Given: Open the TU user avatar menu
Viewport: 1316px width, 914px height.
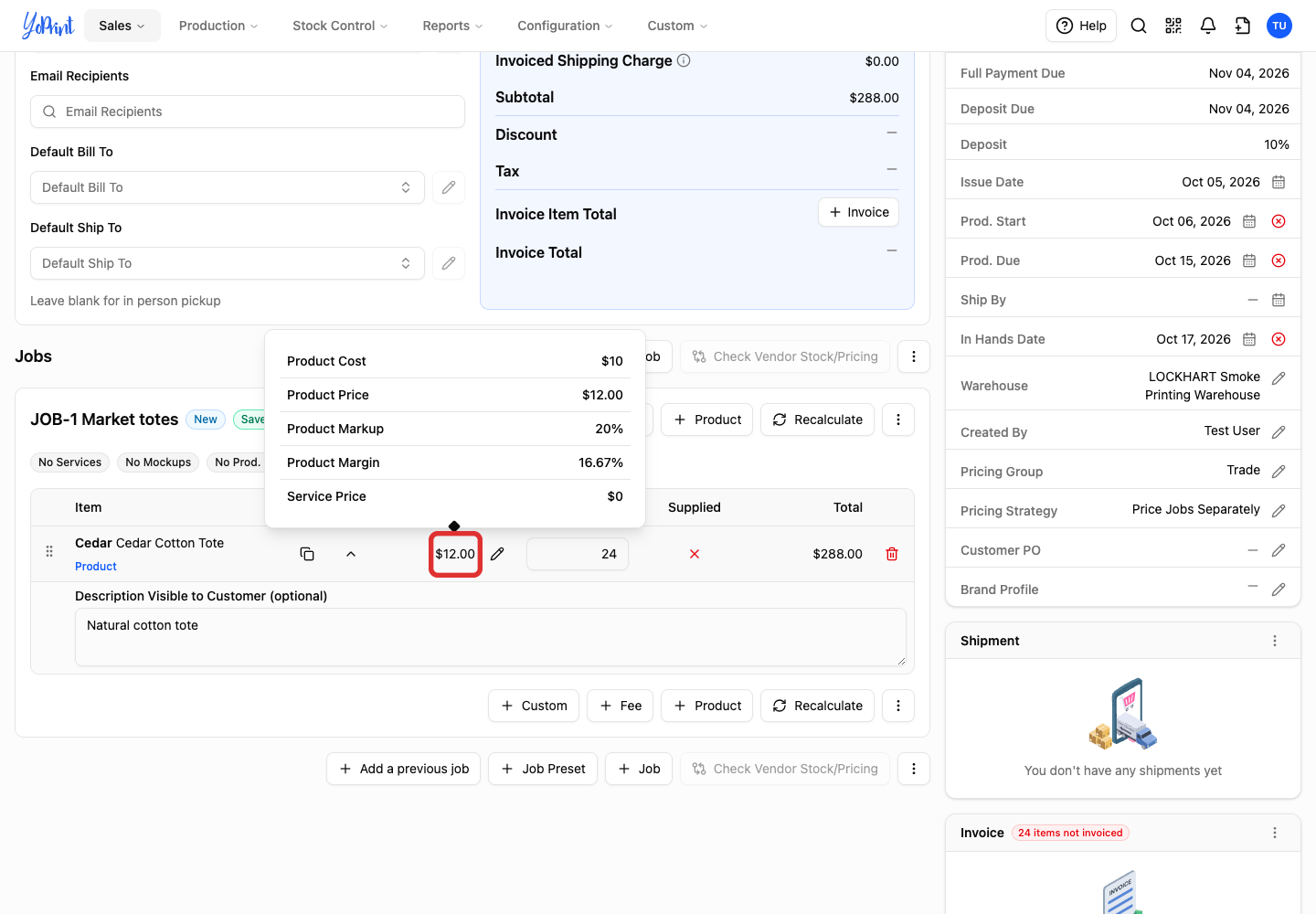Looking at the screenshot, I should click(x=1279, y=26).
